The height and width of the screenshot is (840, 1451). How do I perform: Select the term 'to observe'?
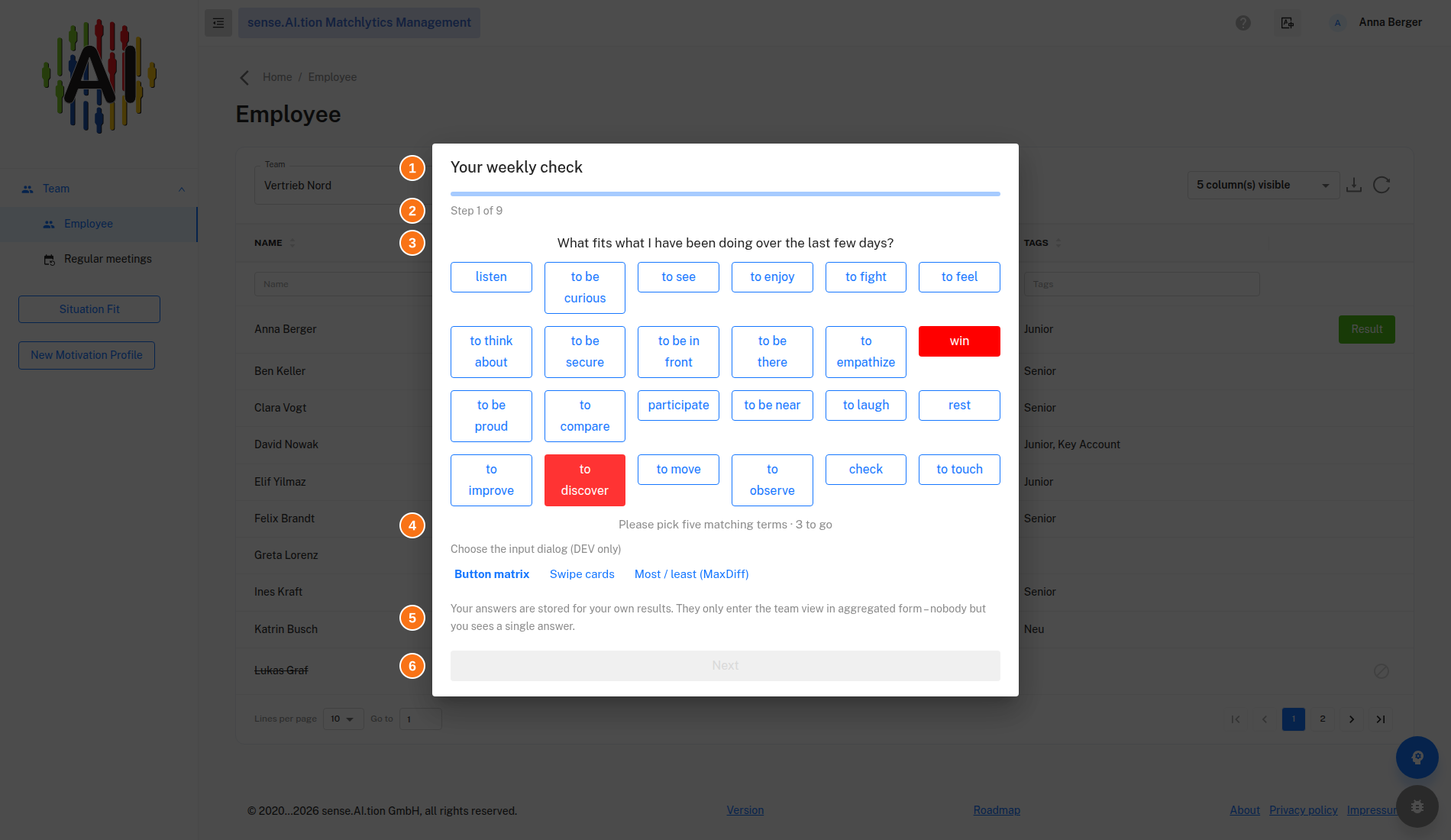click(772, 480)
